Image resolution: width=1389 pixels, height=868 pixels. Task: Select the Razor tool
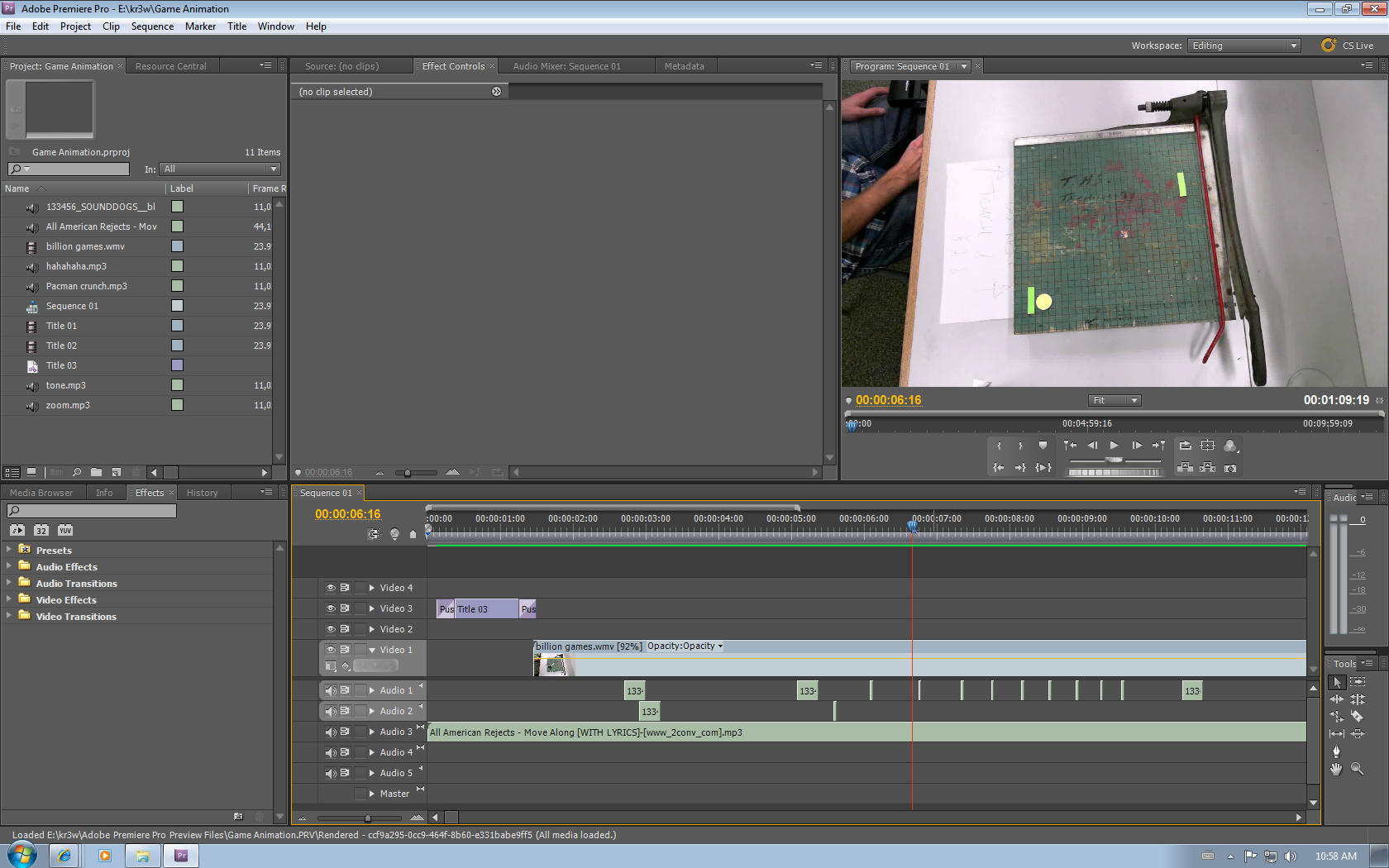coord(1358,717)
